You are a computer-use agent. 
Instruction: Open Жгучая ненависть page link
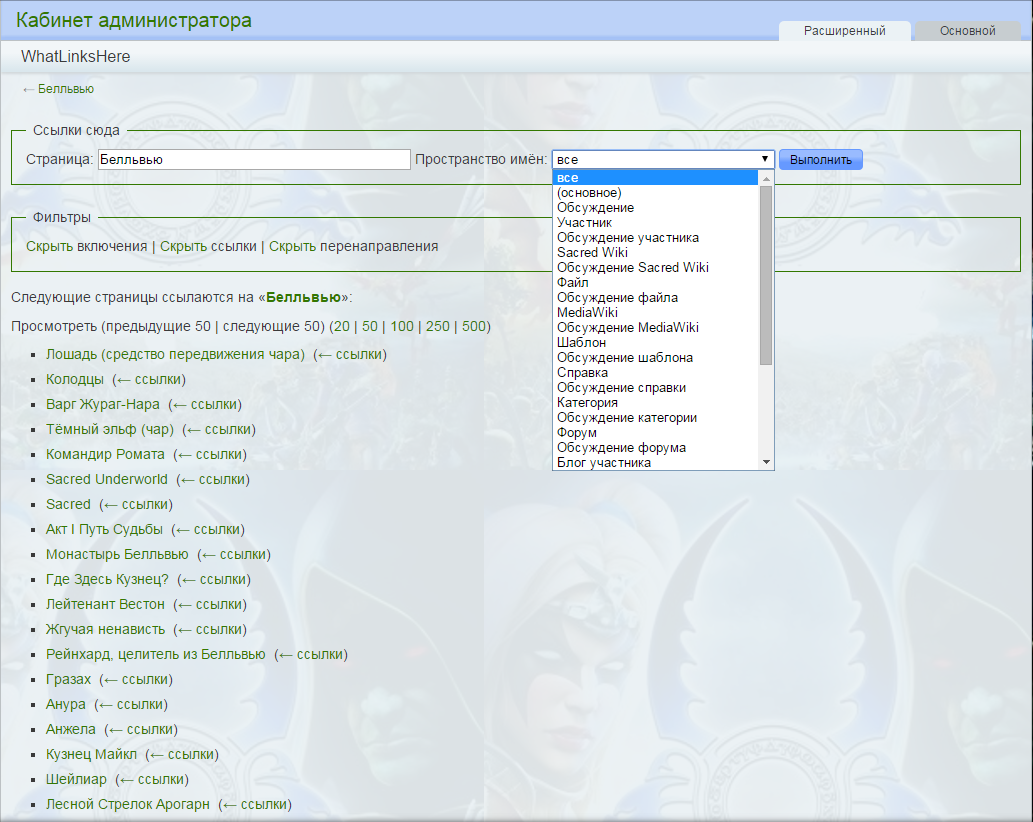[x=105, y=630]
